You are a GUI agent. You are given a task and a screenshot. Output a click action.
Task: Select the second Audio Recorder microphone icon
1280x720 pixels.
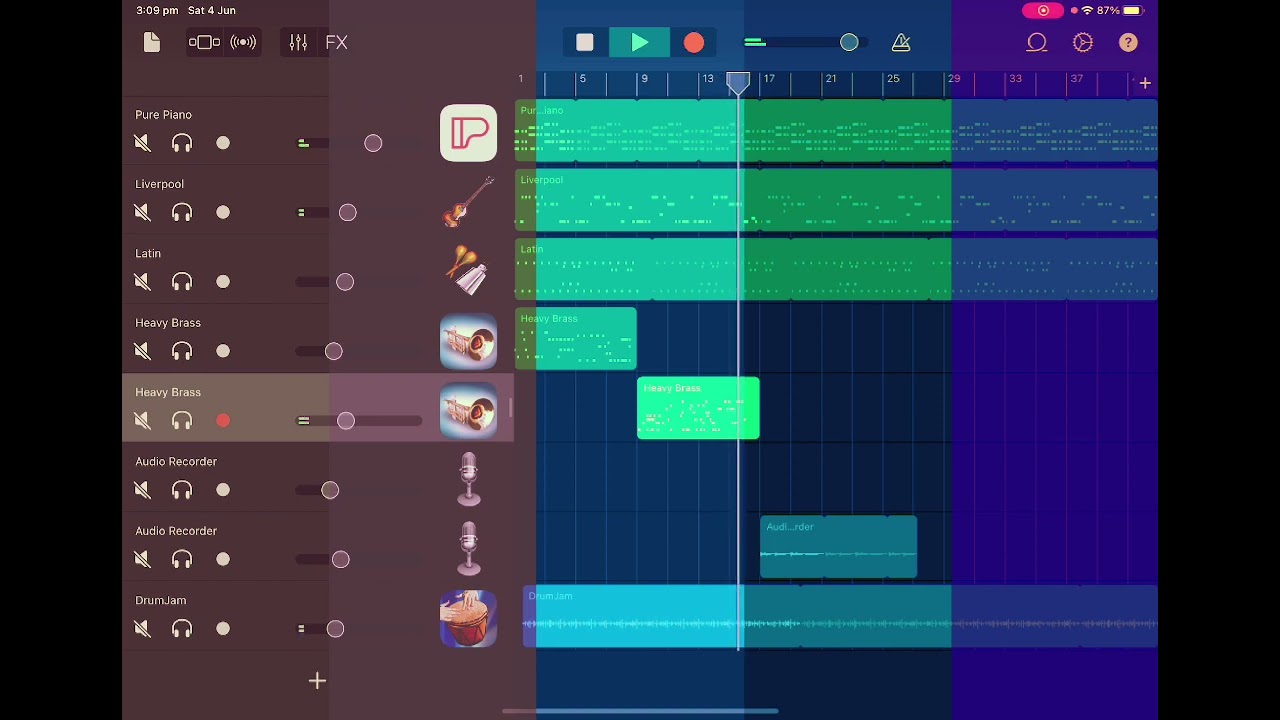click(468, 549)
